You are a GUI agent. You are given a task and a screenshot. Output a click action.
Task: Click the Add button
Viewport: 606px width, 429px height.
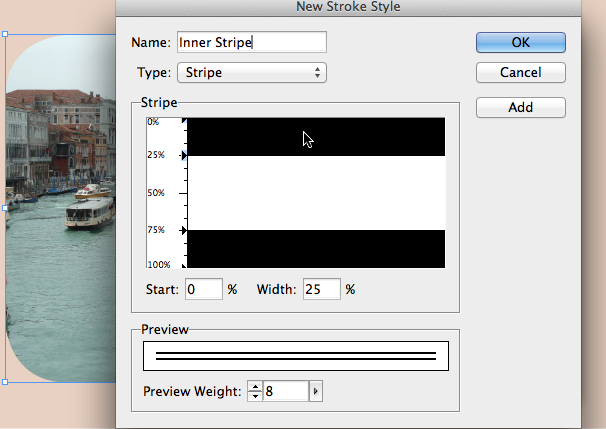pyautogui.click(x=521, y=107)
